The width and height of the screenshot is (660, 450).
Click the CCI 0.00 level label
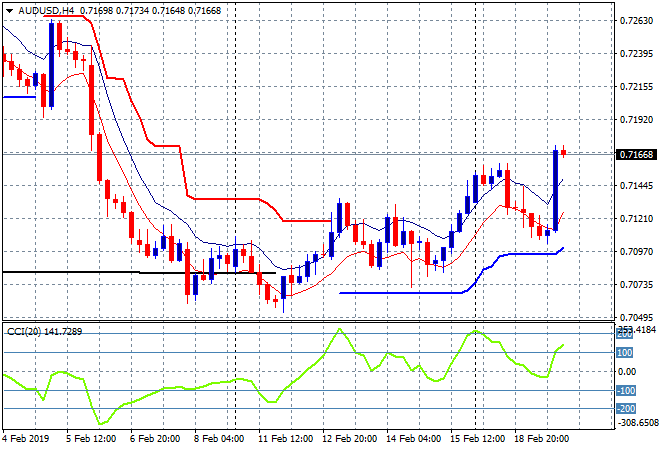point(624,372)
